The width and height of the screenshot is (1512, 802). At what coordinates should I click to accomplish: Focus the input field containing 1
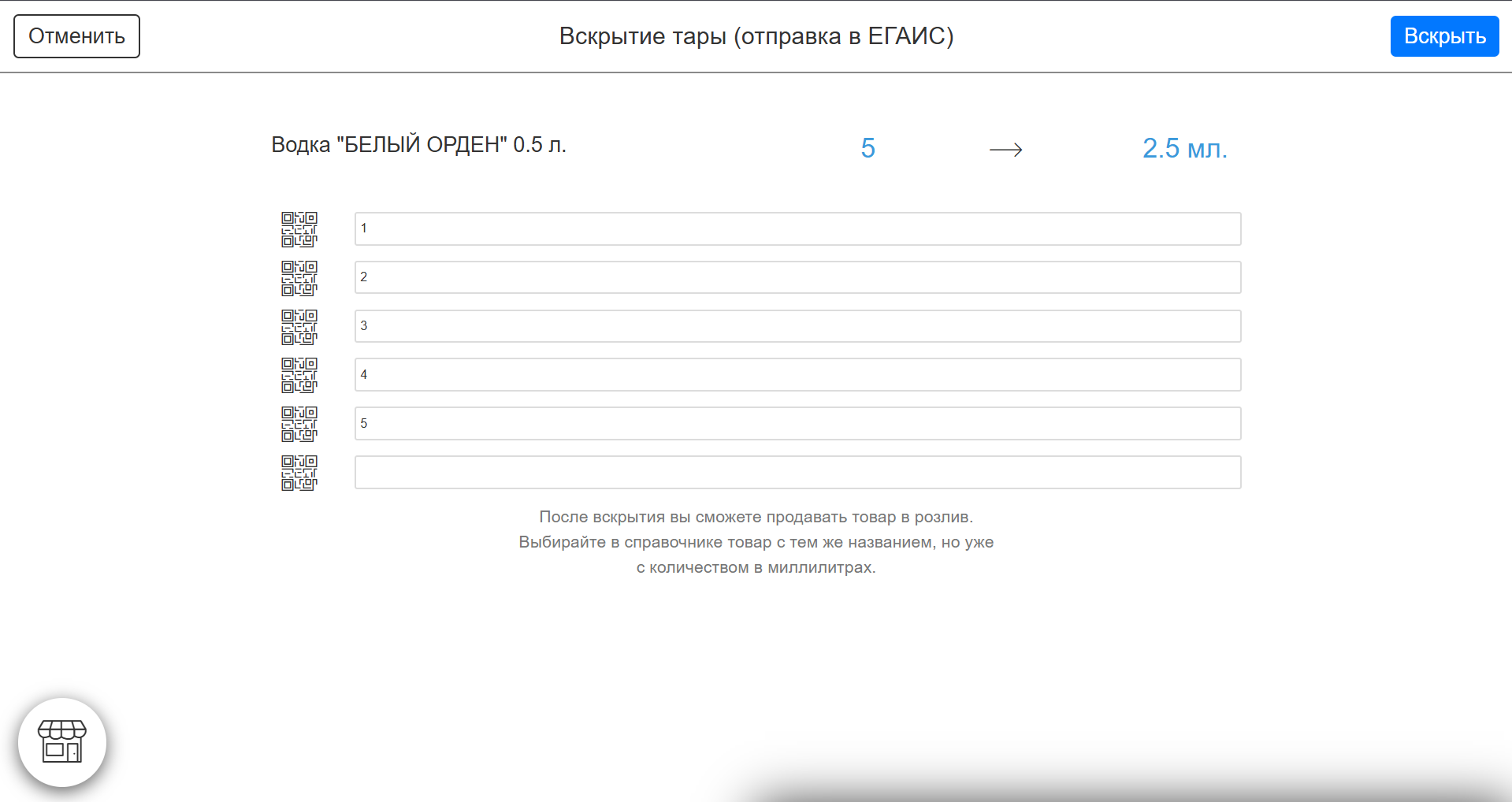(x=797, y=228)
